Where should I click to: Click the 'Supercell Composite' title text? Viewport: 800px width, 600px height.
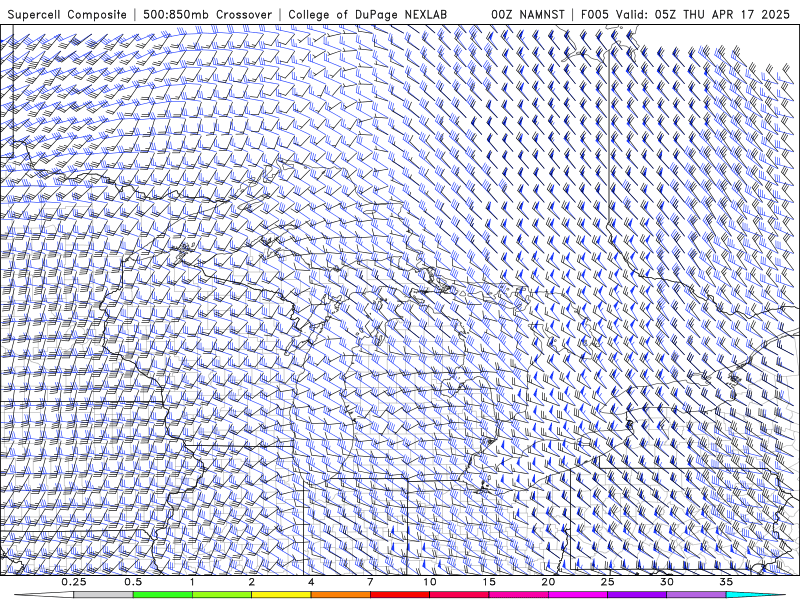pos(67,15)
